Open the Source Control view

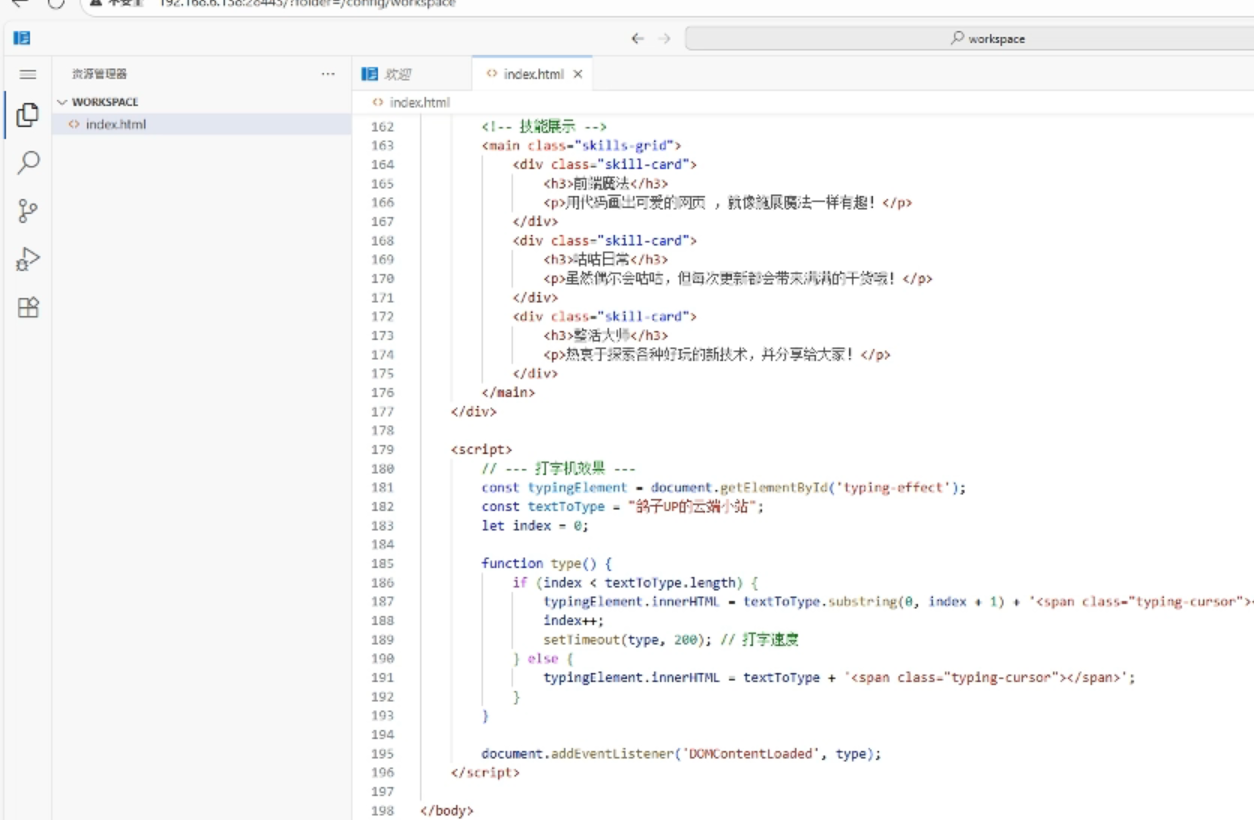[x=28, y=211]
